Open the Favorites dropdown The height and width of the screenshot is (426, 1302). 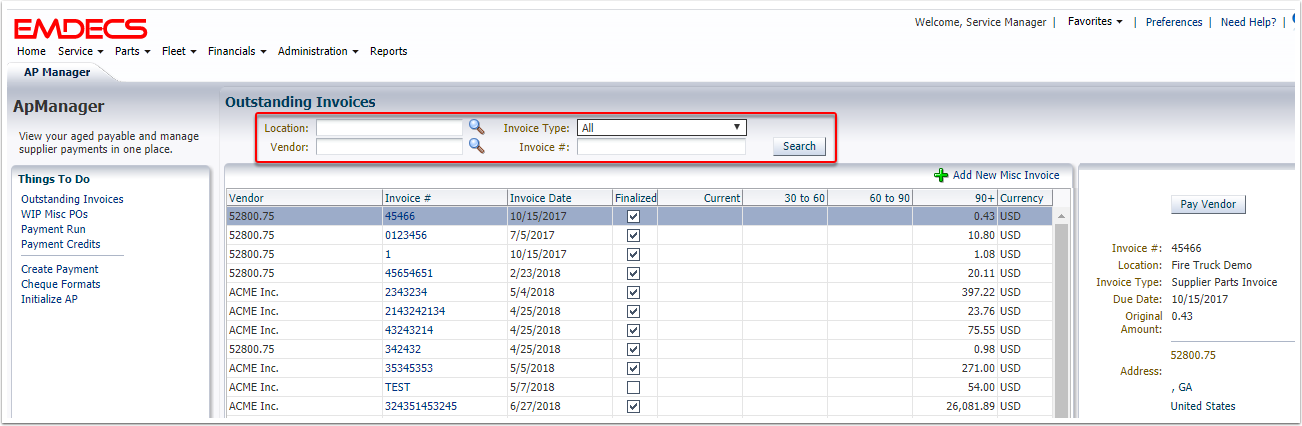1095,21
